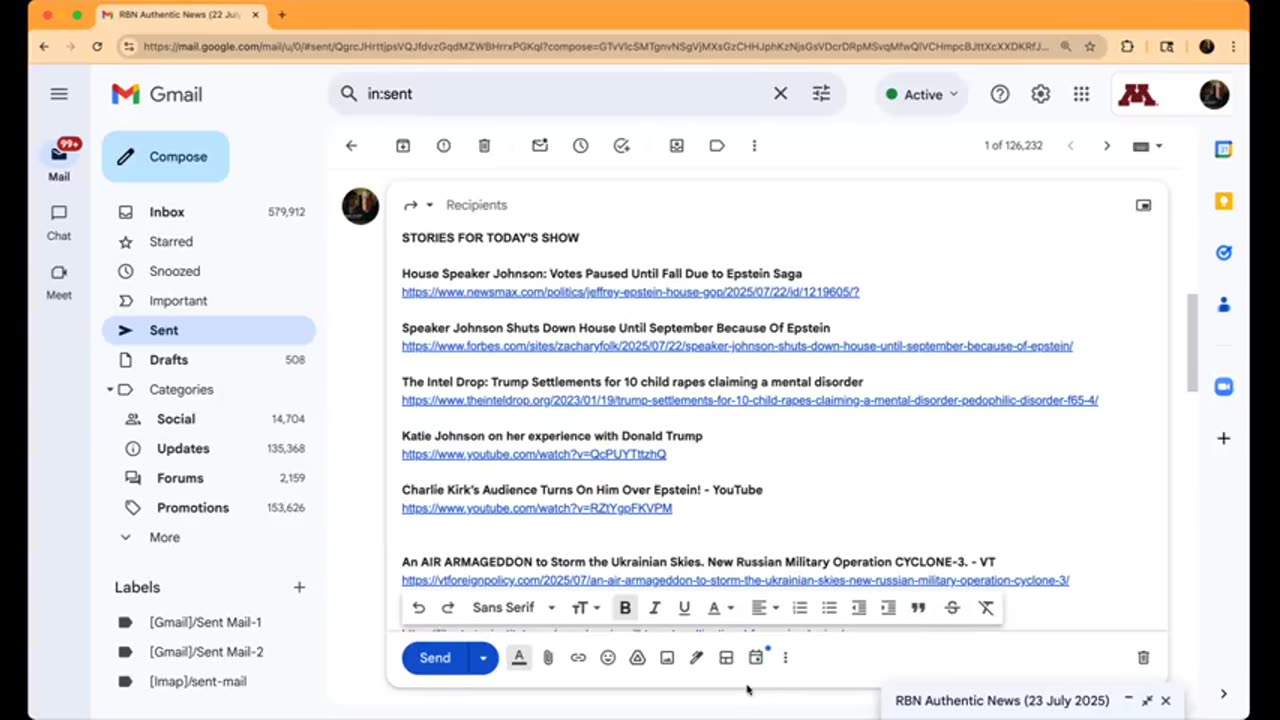Open the Move to folder icon
The height and width of the screenshot is (720, 1280).
(677, 146)
